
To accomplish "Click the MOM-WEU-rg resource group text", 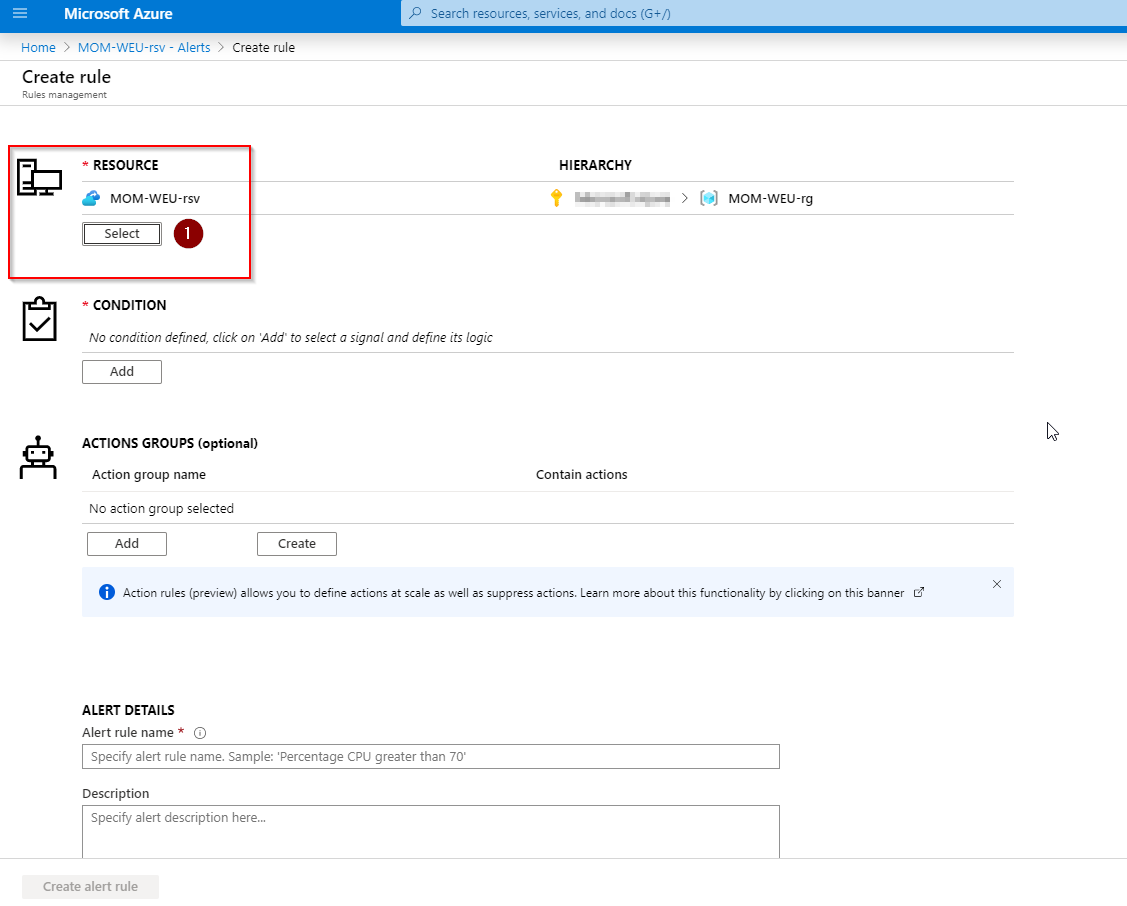I will pyautogui.click(x=770, y=198).
